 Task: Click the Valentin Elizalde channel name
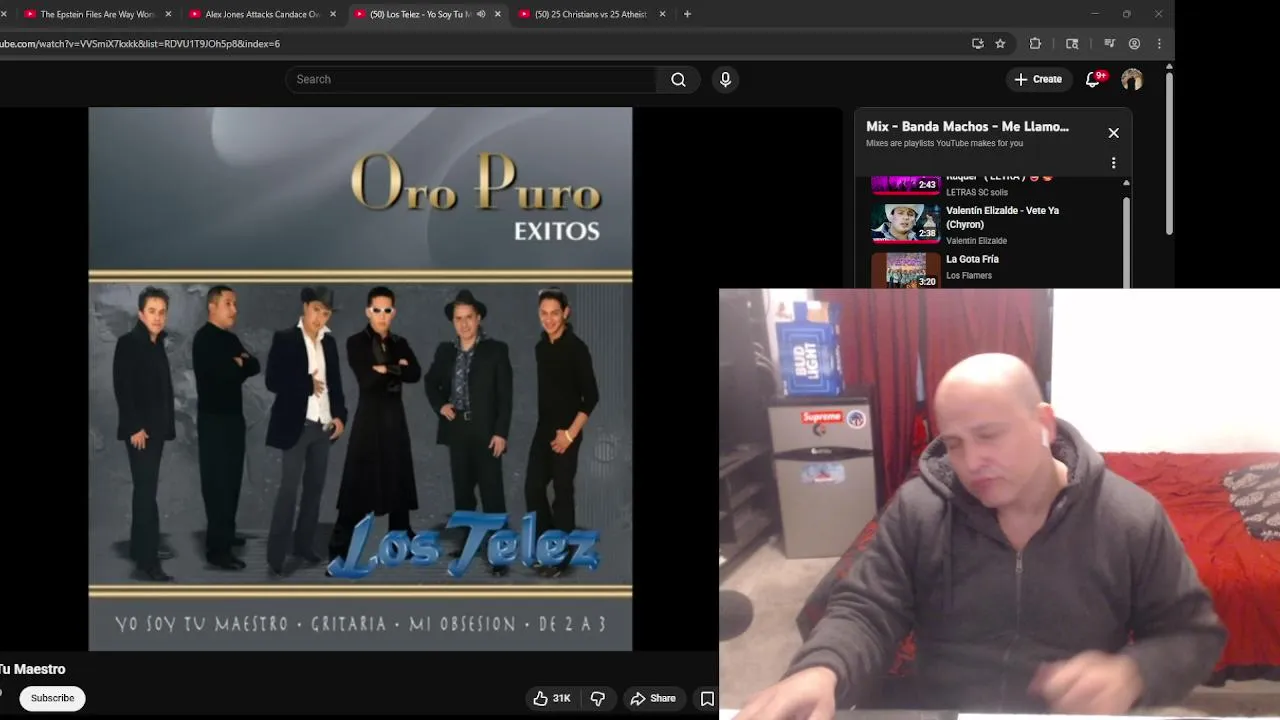(976, 241)
